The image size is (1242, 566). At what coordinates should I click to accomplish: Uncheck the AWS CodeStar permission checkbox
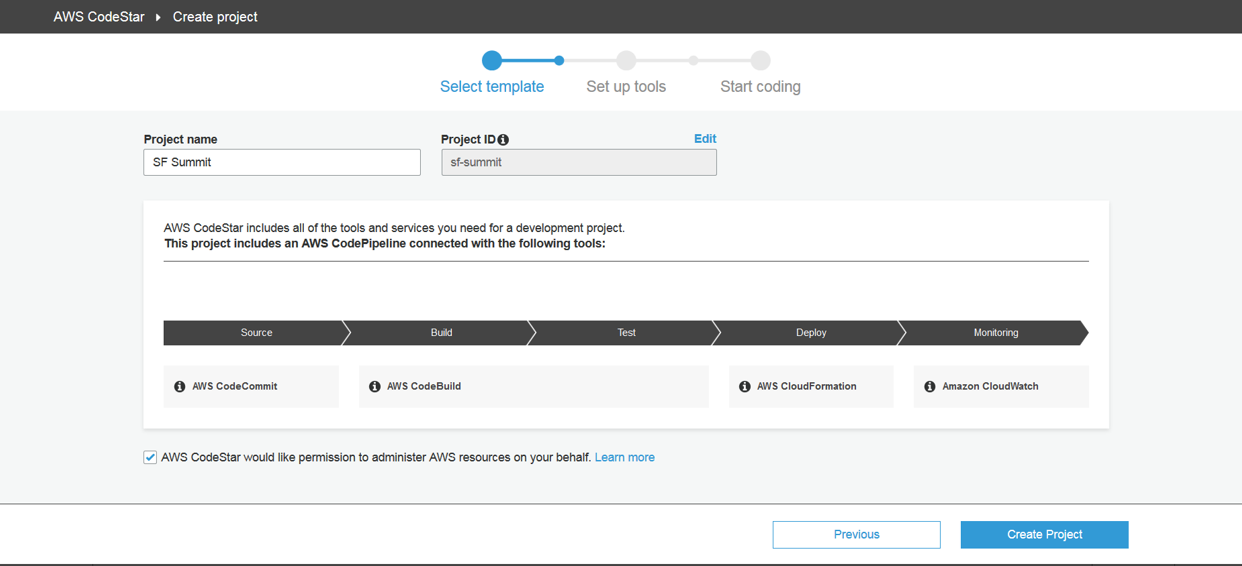tap(150, 457)
